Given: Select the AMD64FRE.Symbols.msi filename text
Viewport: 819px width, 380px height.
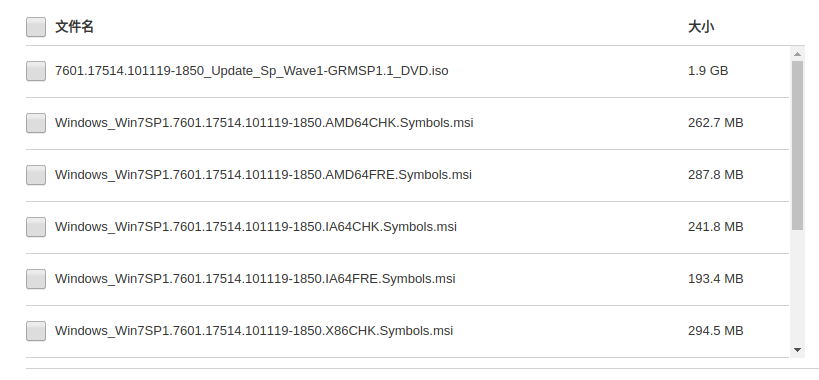Looking at the screenshot, I should click(263, 175).
